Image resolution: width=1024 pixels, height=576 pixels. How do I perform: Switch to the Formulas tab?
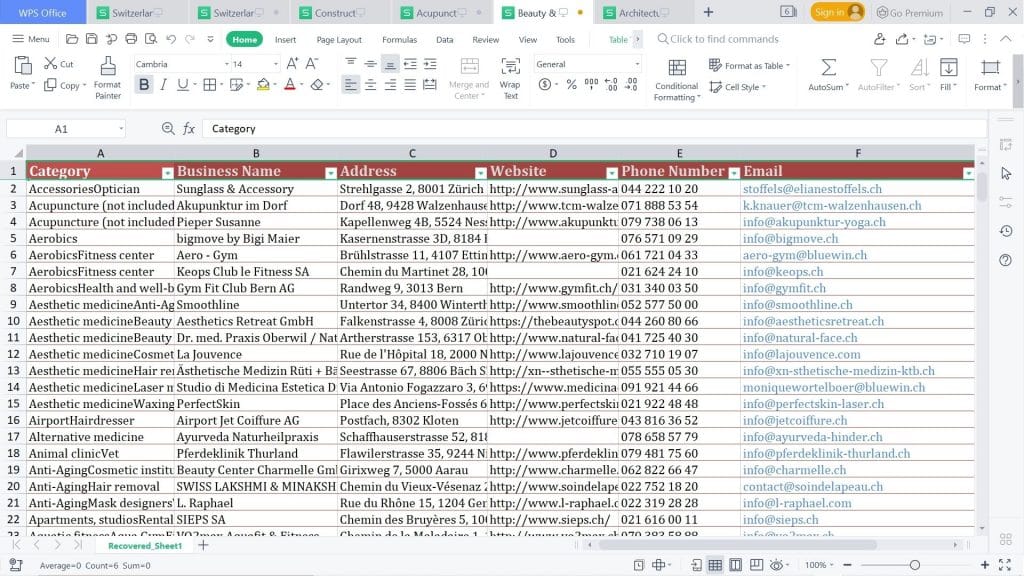pyautogui.click(x=400, y=40)
